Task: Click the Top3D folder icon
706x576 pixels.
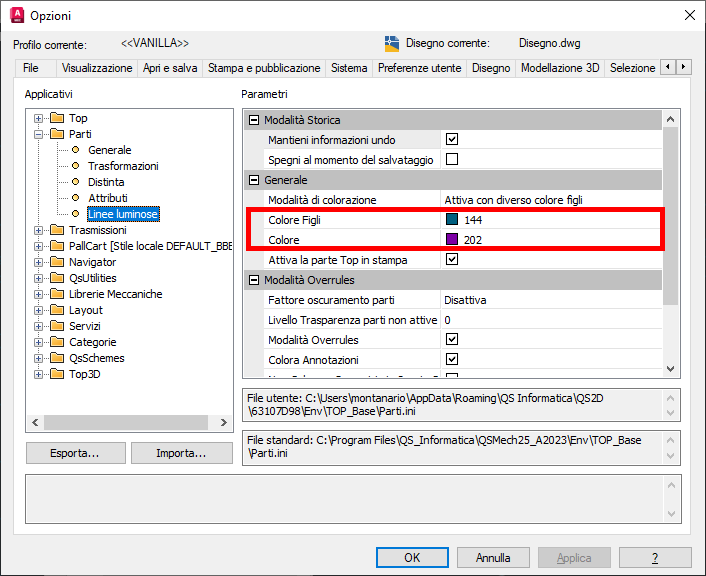Action: (57, 374)
